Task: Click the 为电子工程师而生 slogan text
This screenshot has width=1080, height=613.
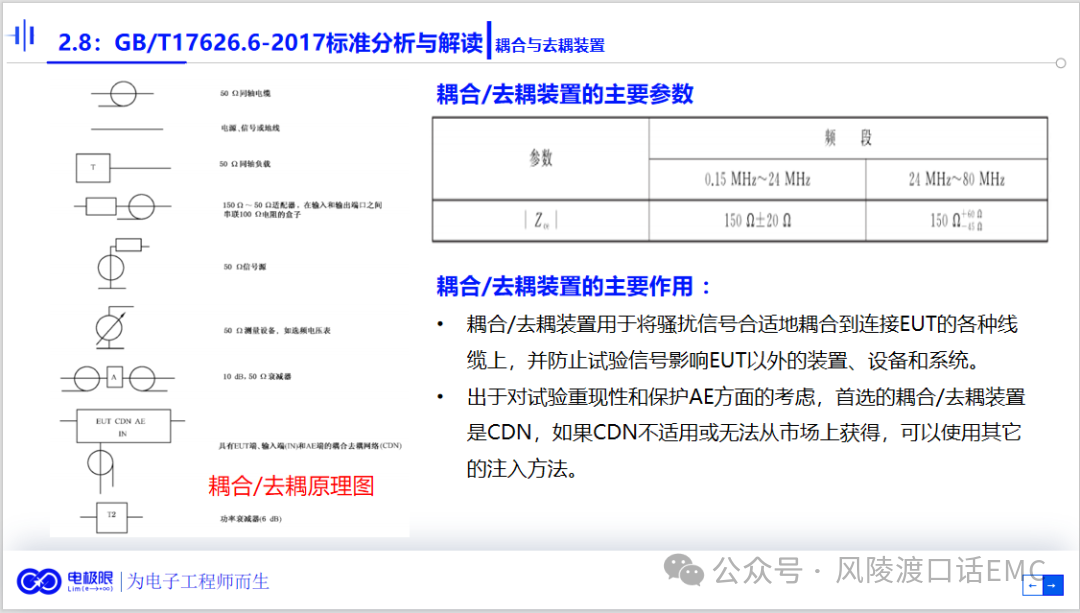Action: [198, 581]
